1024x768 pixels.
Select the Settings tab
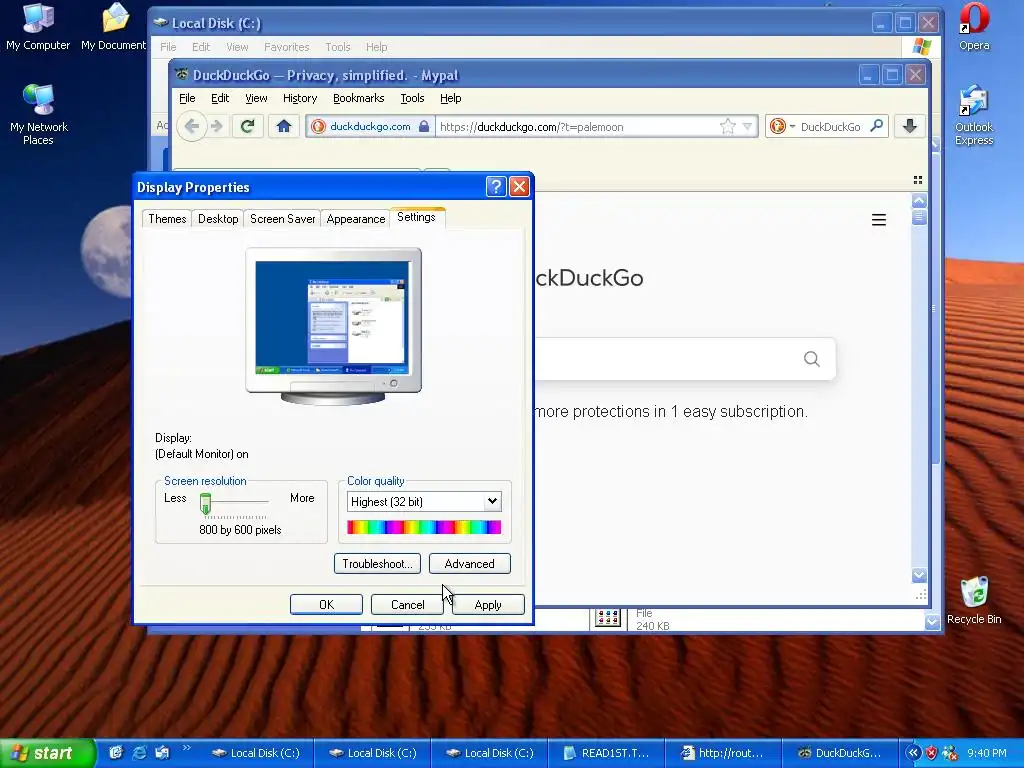click(x=417, y=217)
